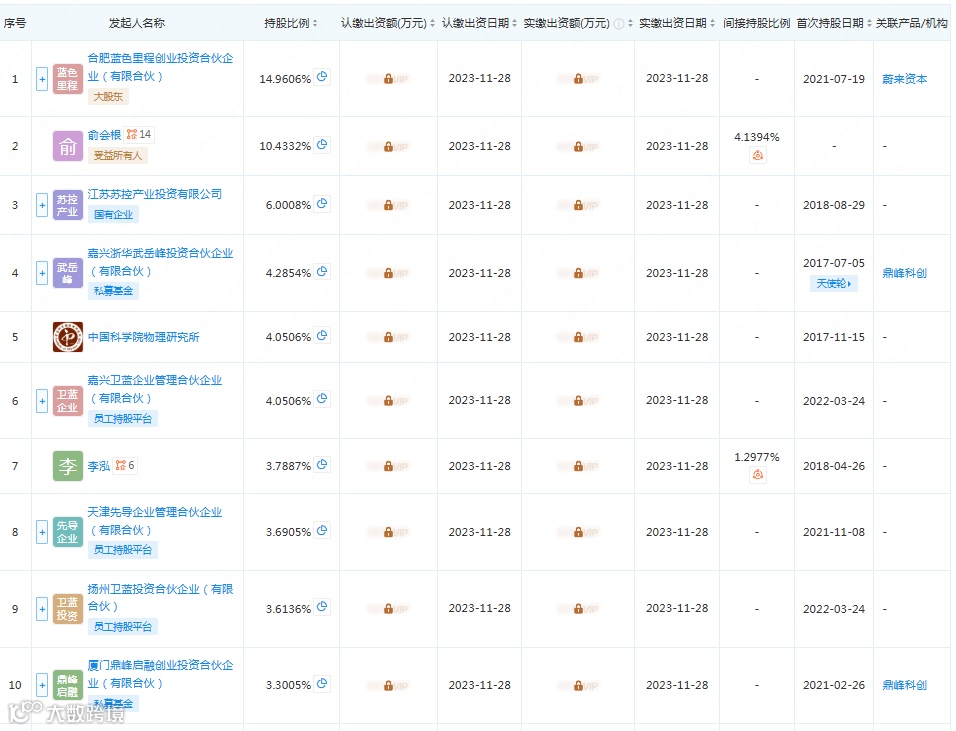Viewport: 956px width, 731px height.
Task: Expand row 3 江苏苏控产业投资 plus button
Action: 42,205
